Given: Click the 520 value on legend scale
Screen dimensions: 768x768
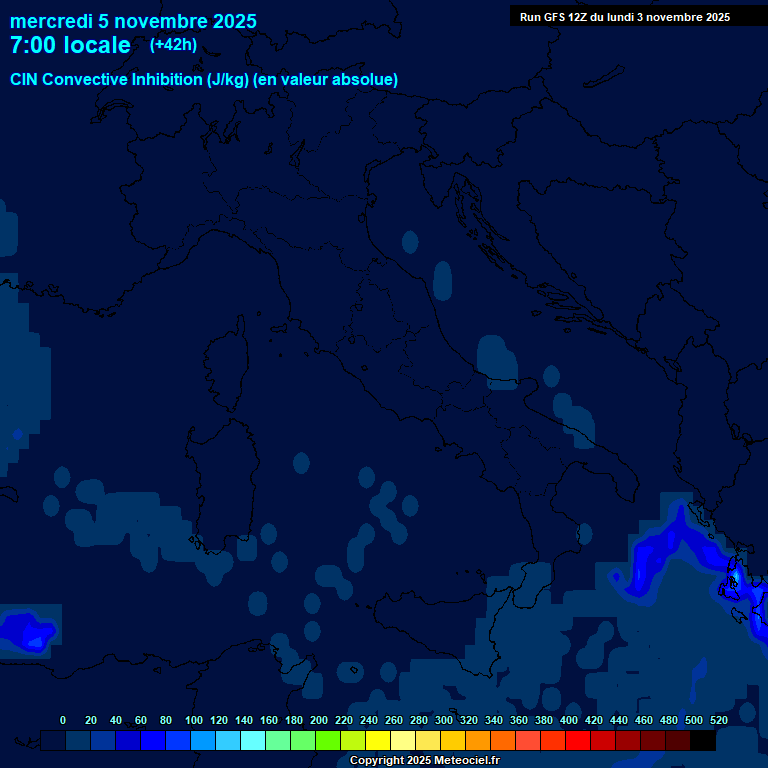Looking at the screenshot, I should click(718, 720).
